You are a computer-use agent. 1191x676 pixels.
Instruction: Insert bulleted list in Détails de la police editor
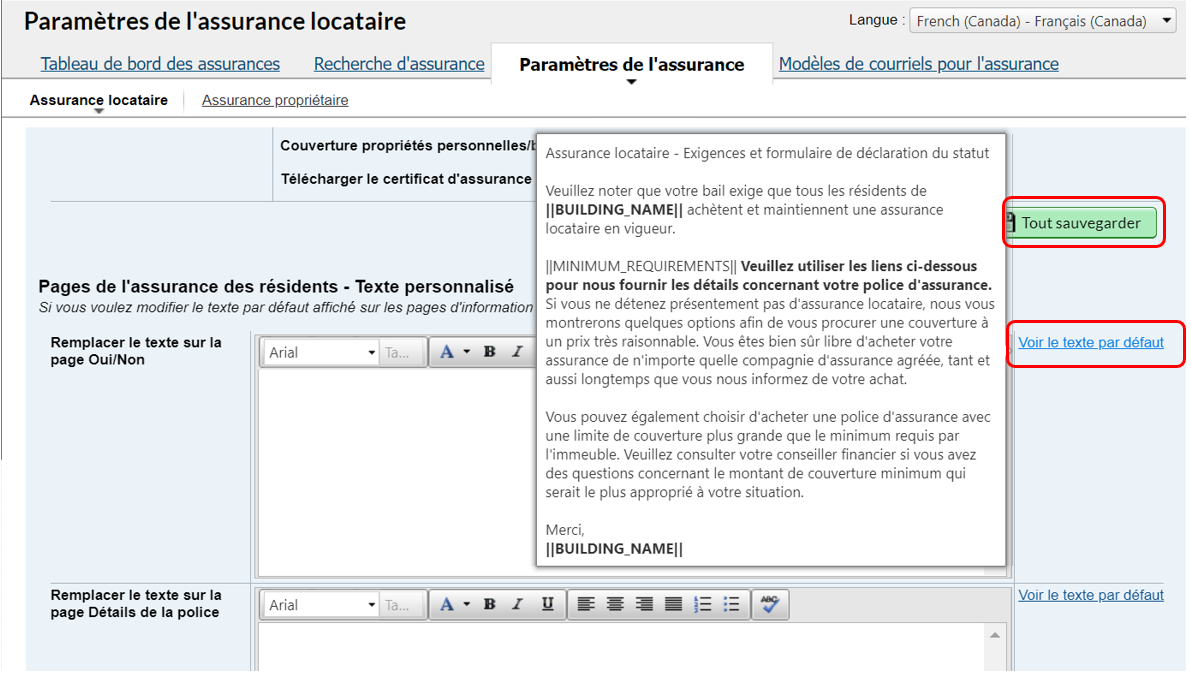click(731, 605)
